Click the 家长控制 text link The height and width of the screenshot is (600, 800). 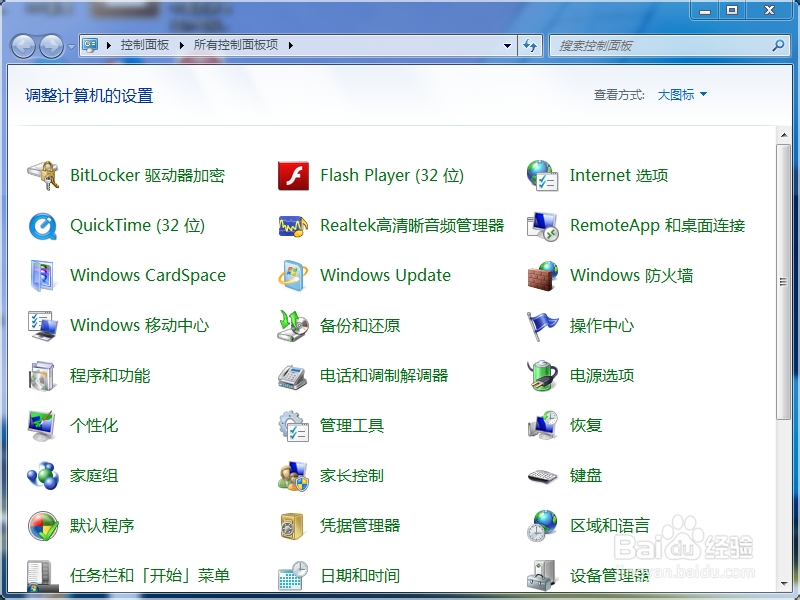coord(352,476)
